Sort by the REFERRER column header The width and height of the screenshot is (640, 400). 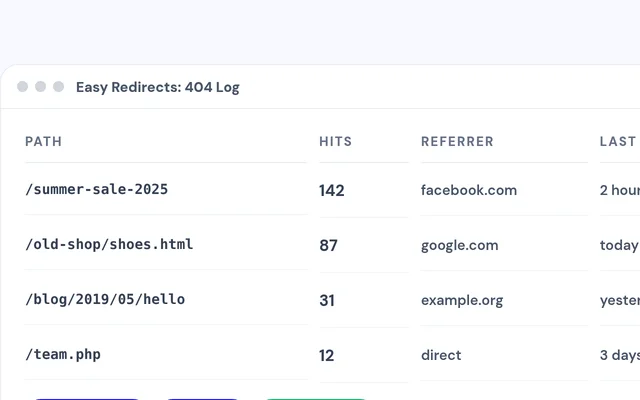click(x=457, y=141)
